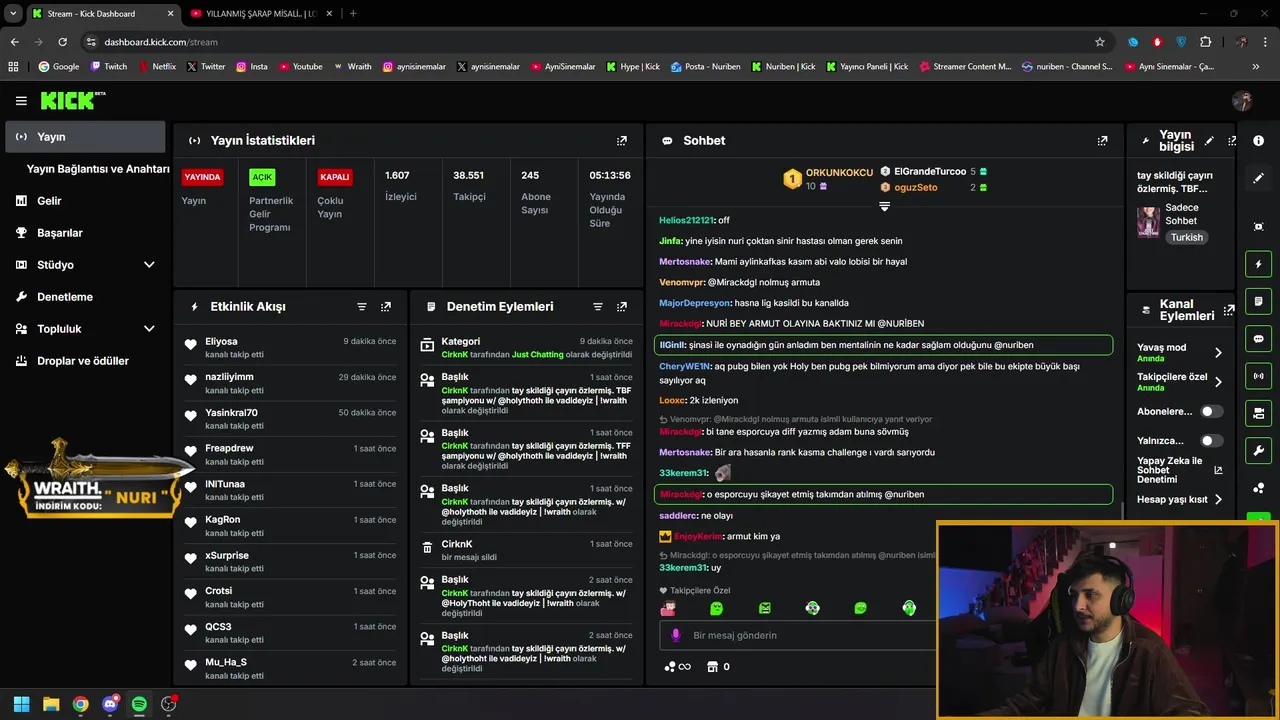Open the browser extensions puzzle icon

coord(1205,42)
